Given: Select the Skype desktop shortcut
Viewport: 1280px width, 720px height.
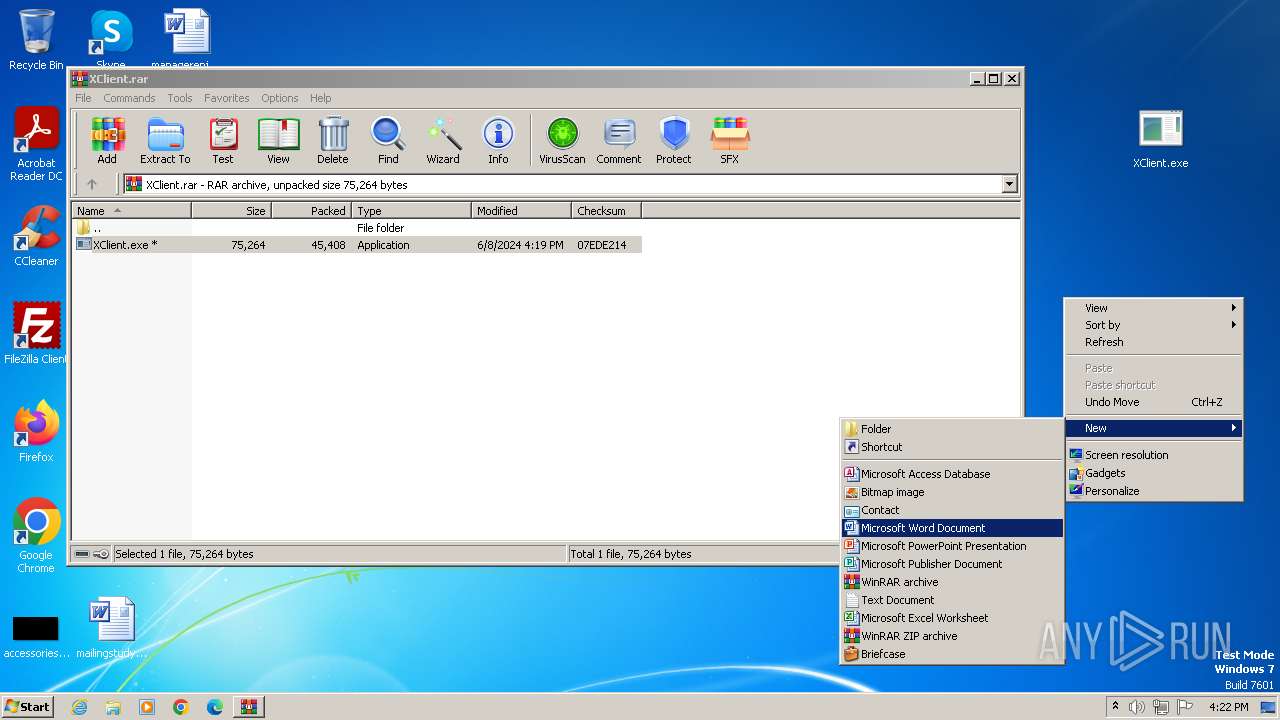Looking at the screenshot, I should [x=111, y=38].
